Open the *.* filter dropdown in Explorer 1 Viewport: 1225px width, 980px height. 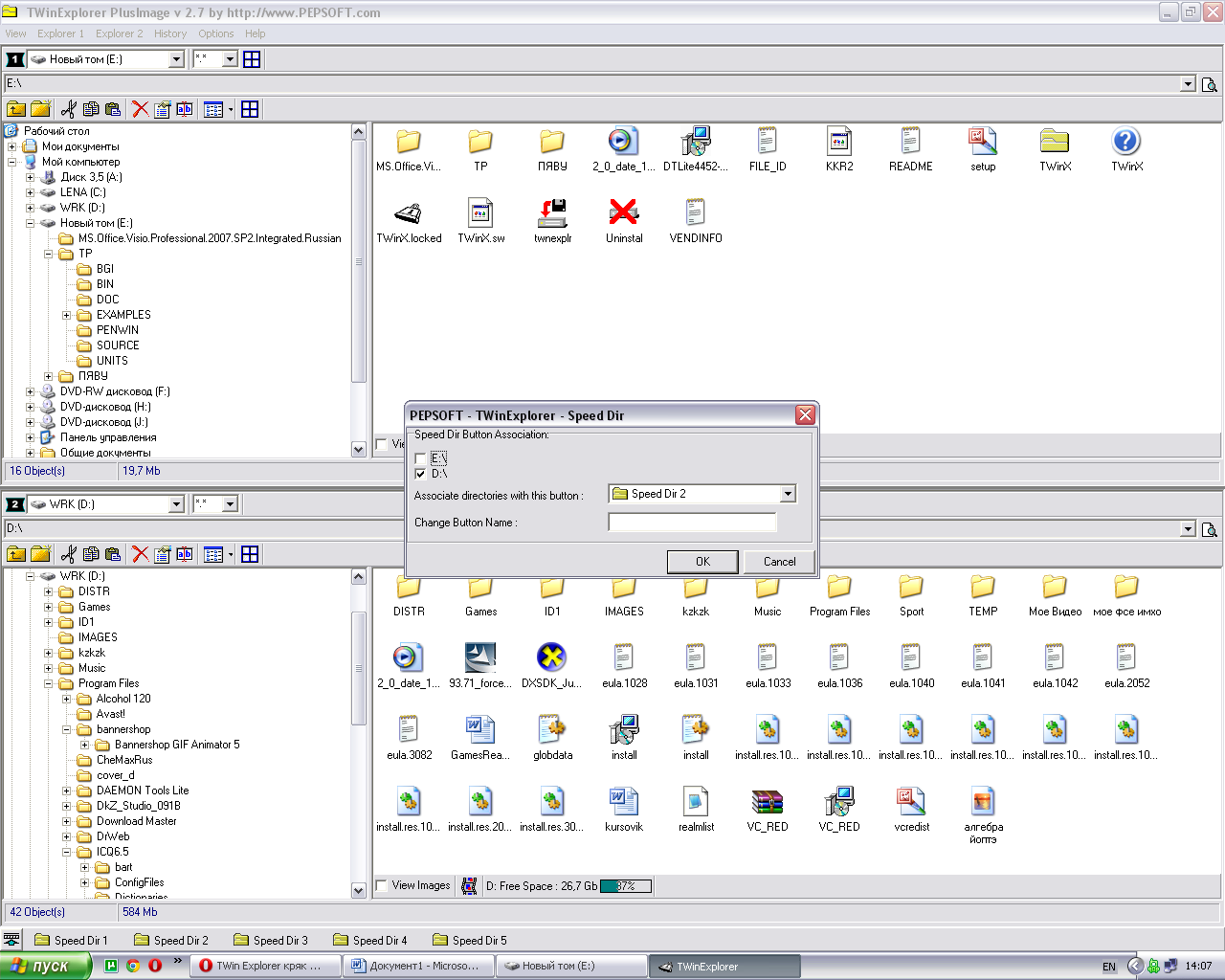[230, 59]
